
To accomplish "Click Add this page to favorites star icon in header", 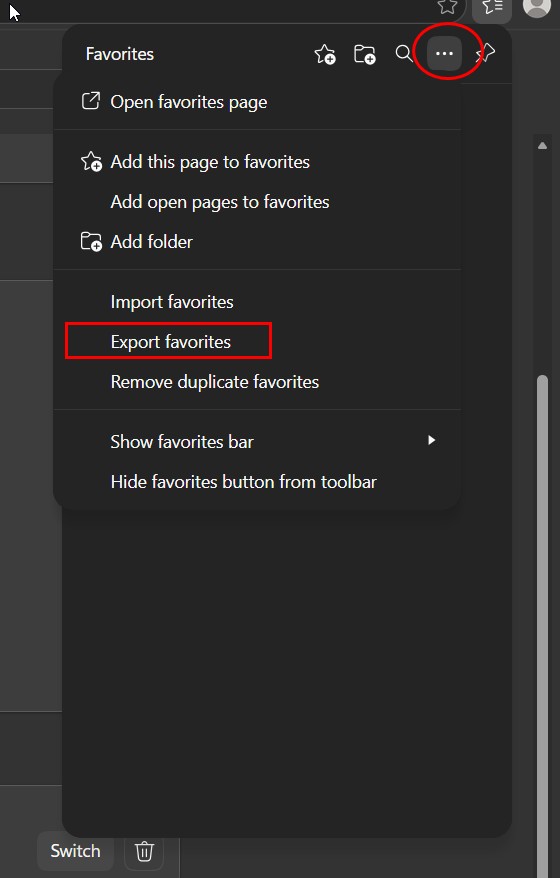I will [x=325, y=54].
